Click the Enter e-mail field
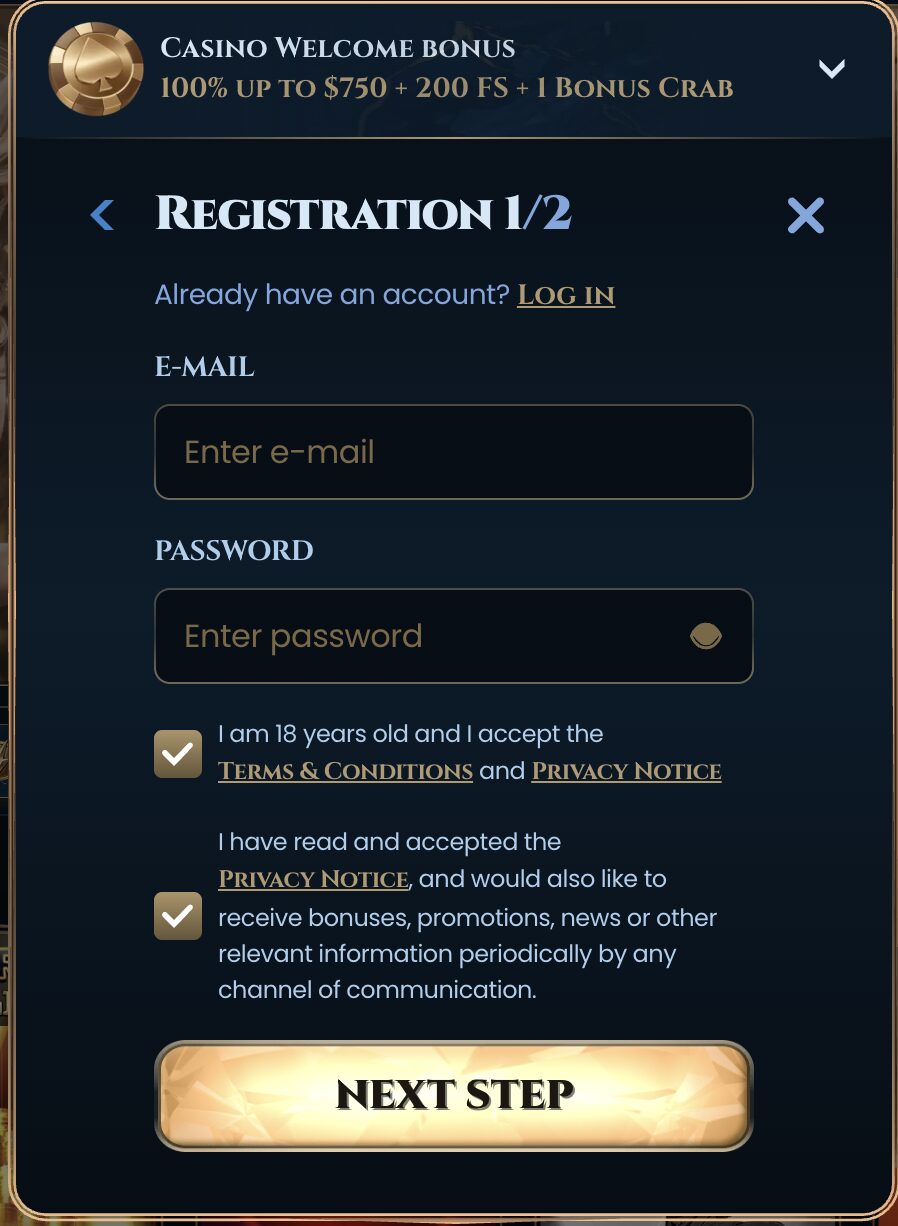Image resolution: width=898 pixels, height=1226 pixels. [x=453, y=452]
